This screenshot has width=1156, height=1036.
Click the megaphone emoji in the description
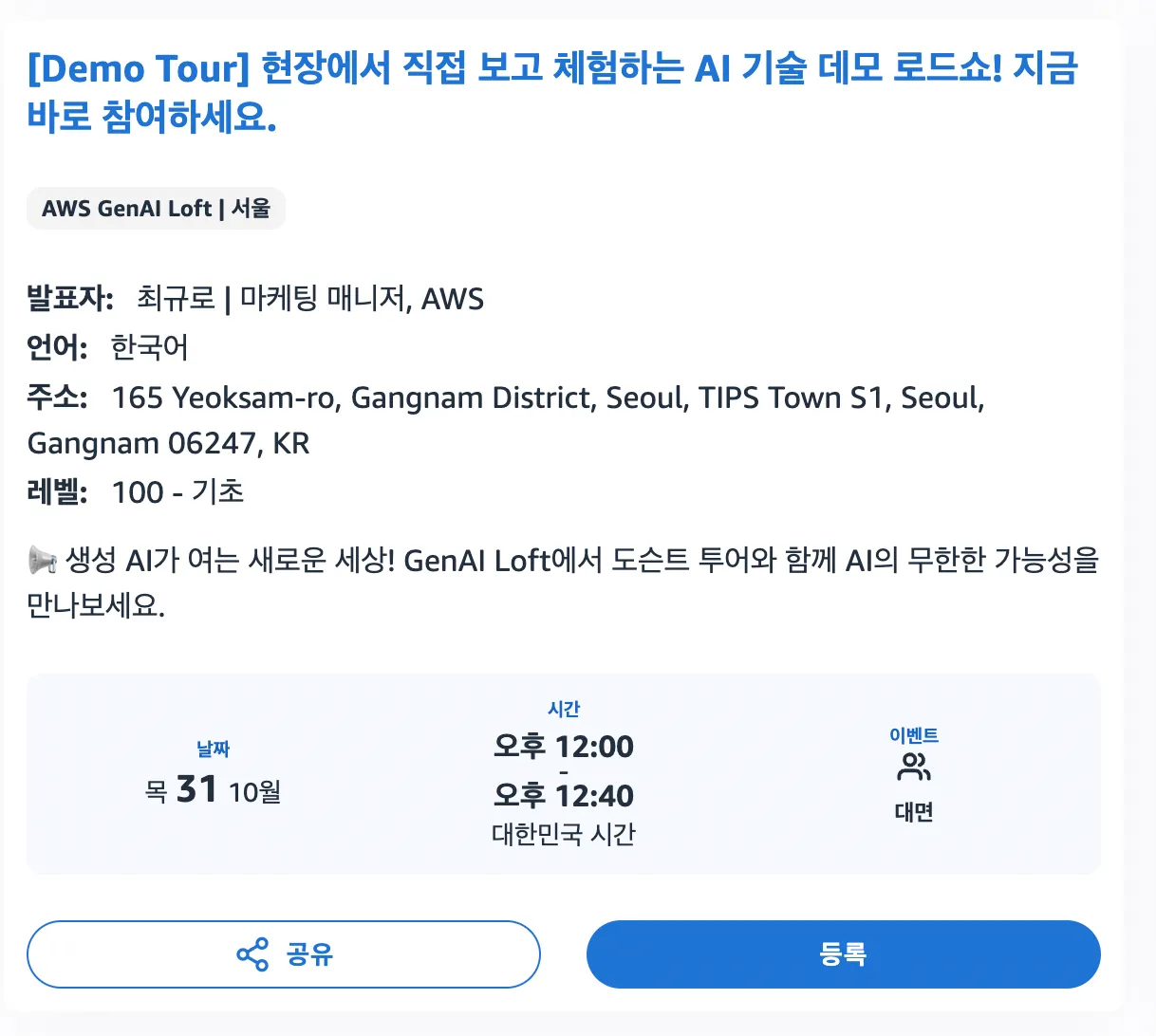click(x=41, y=561)
